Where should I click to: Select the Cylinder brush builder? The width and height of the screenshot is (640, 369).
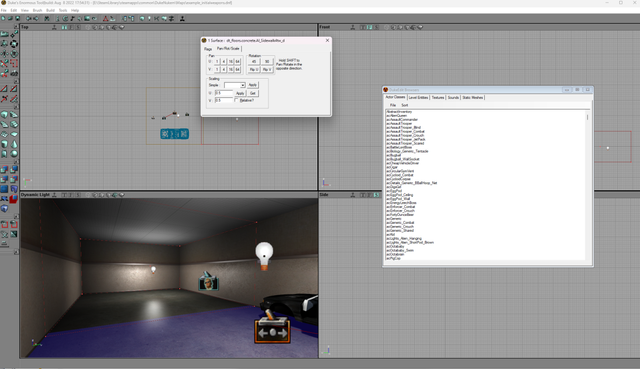coord(4,144)
